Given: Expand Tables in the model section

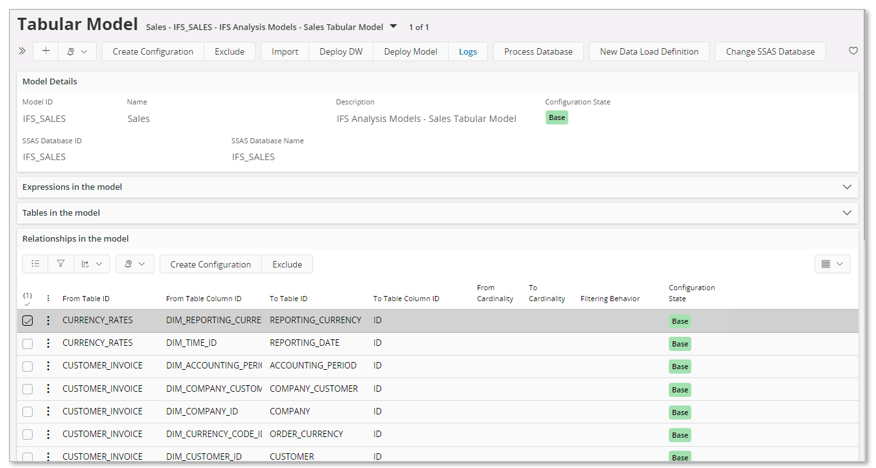Looking at the screenshot, I should [846, 213].
